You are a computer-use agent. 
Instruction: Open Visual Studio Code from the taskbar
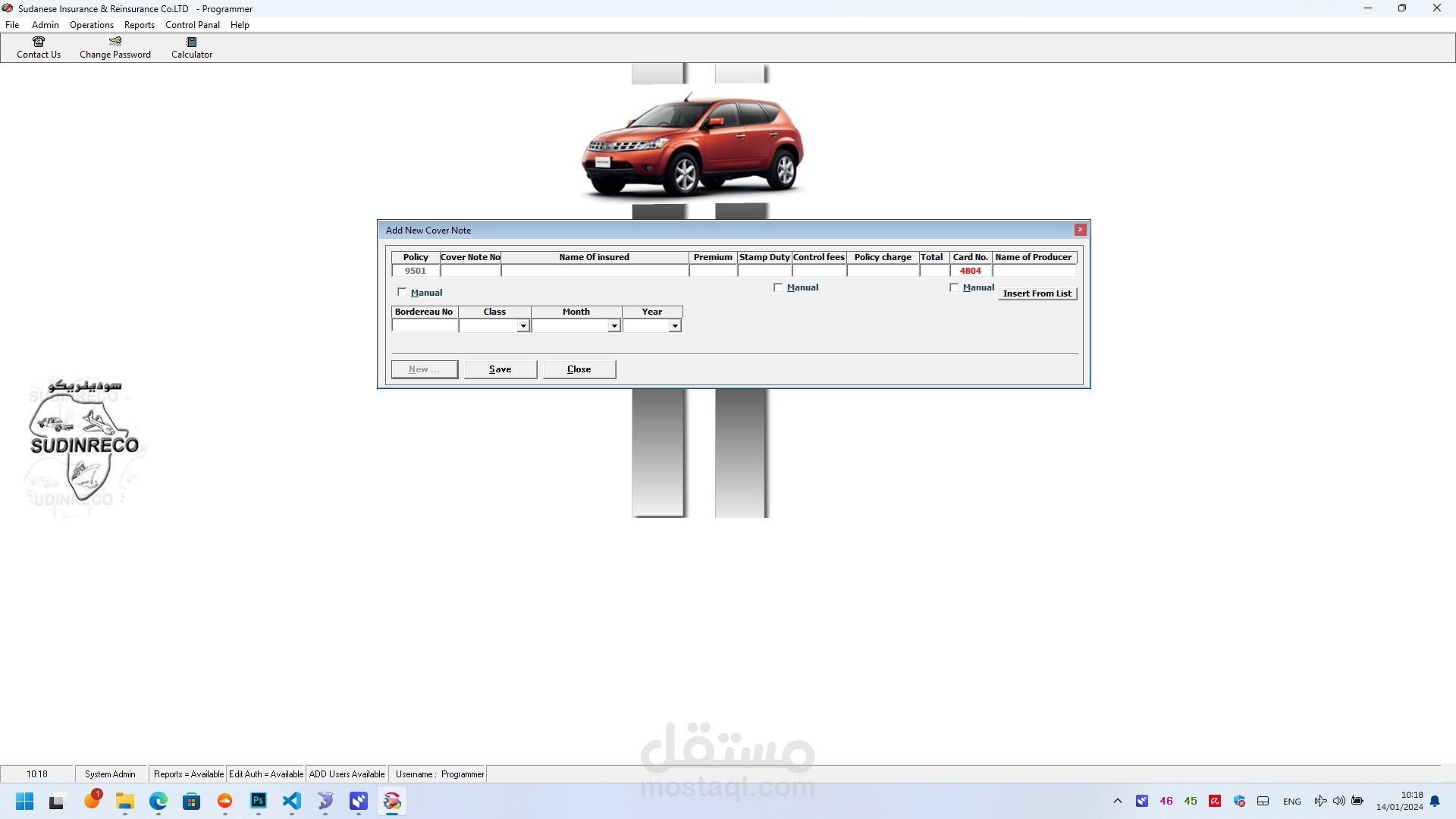[292, 801]
